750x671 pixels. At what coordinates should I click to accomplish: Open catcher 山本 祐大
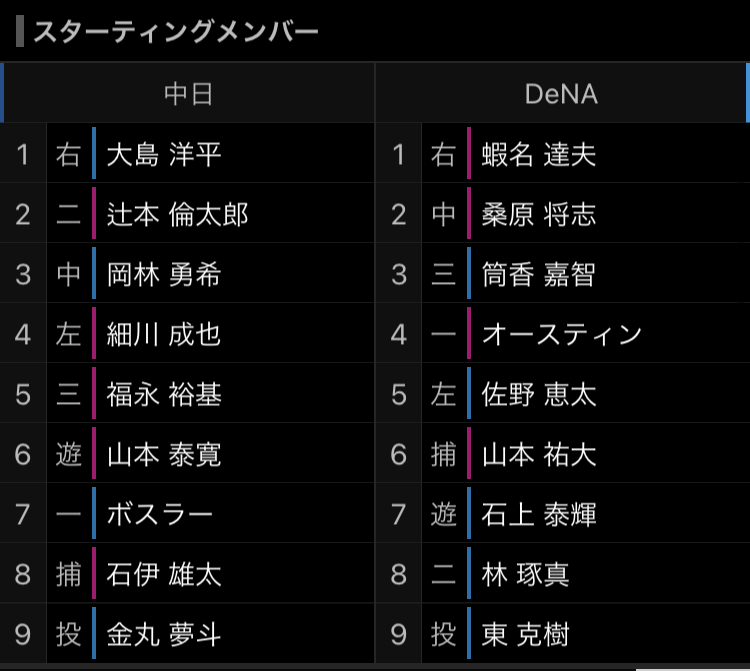point(539,454)
